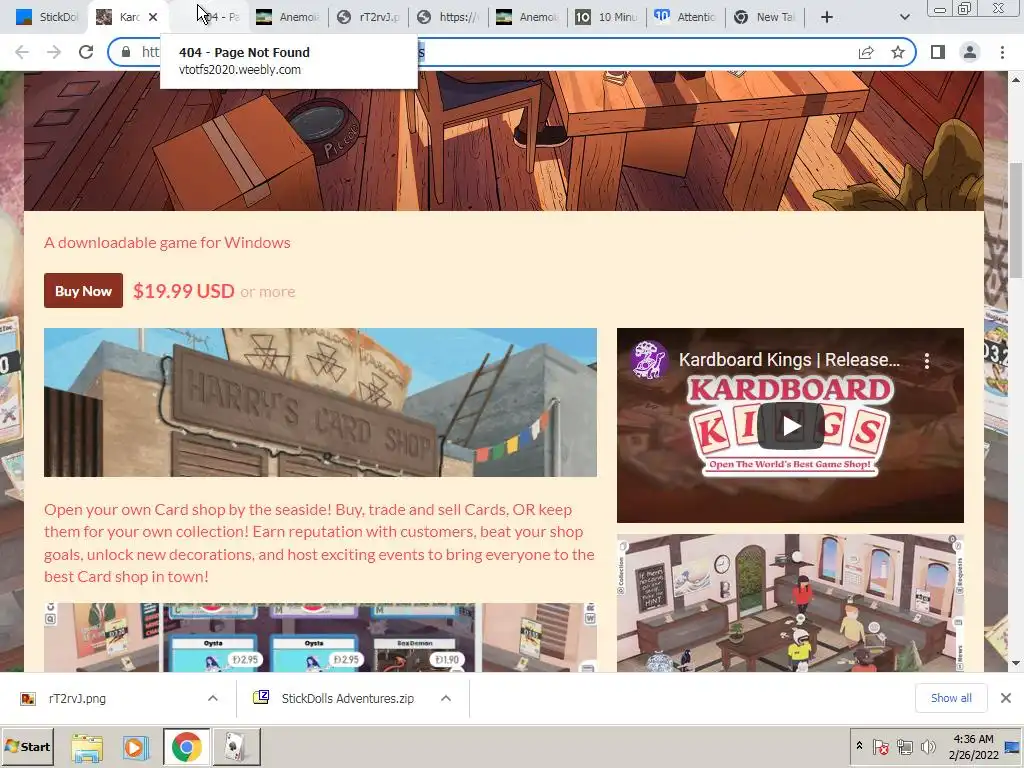Open the YouTube video options menu
1024x768 pixels.
(927, 360)
